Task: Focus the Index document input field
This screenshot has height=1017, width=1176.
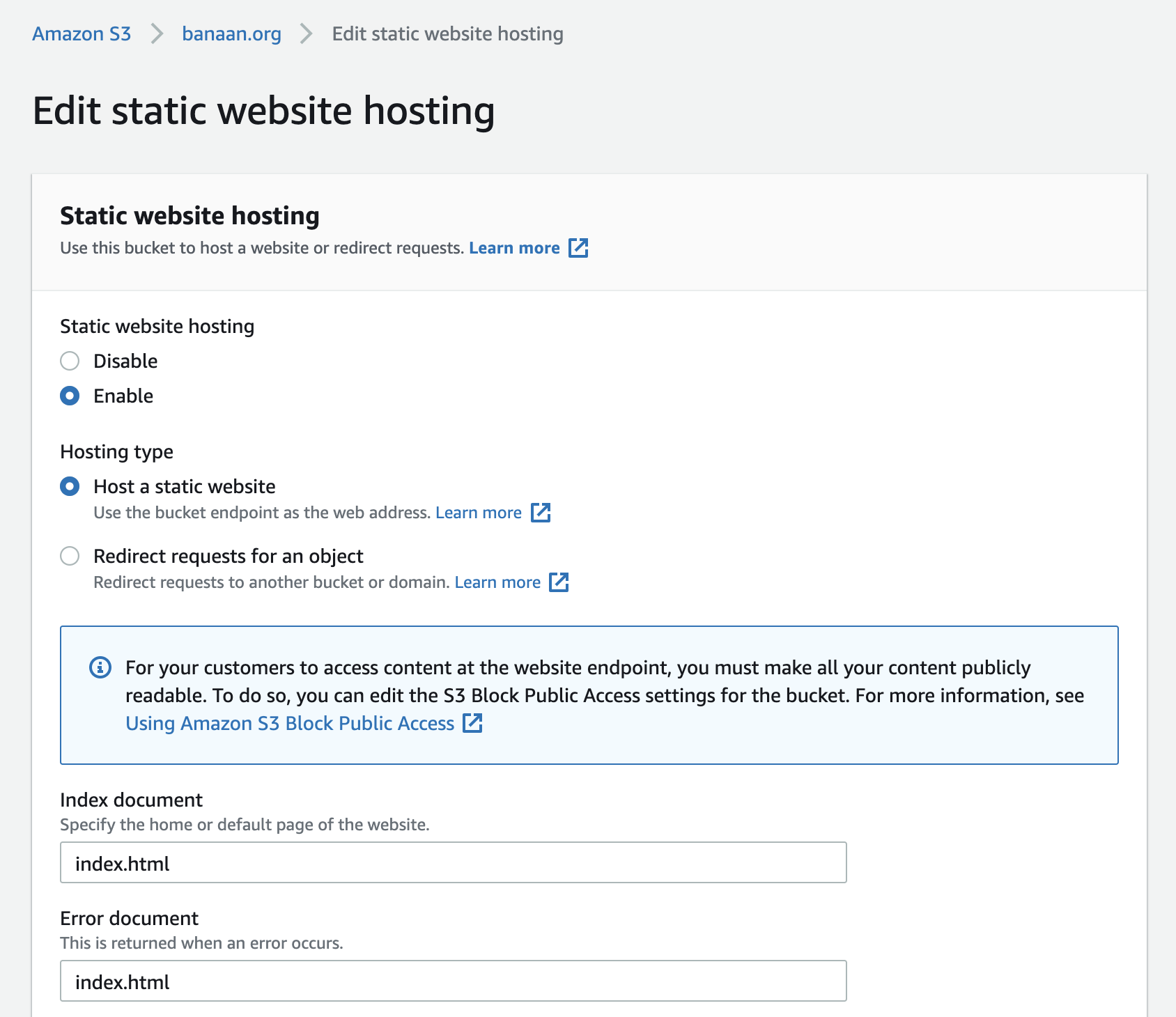Action: tap(454, 862)
